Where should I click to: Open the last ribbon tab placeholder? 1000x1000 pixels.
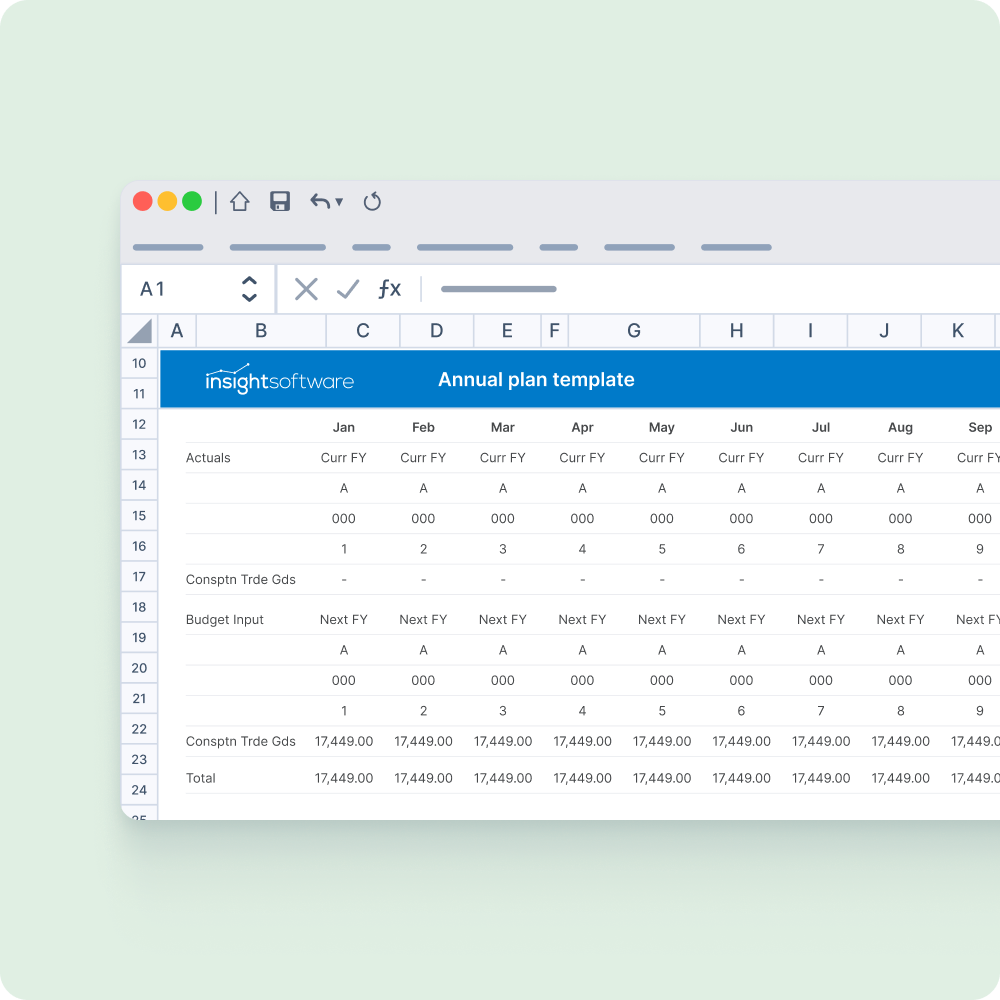coord(736,247)
